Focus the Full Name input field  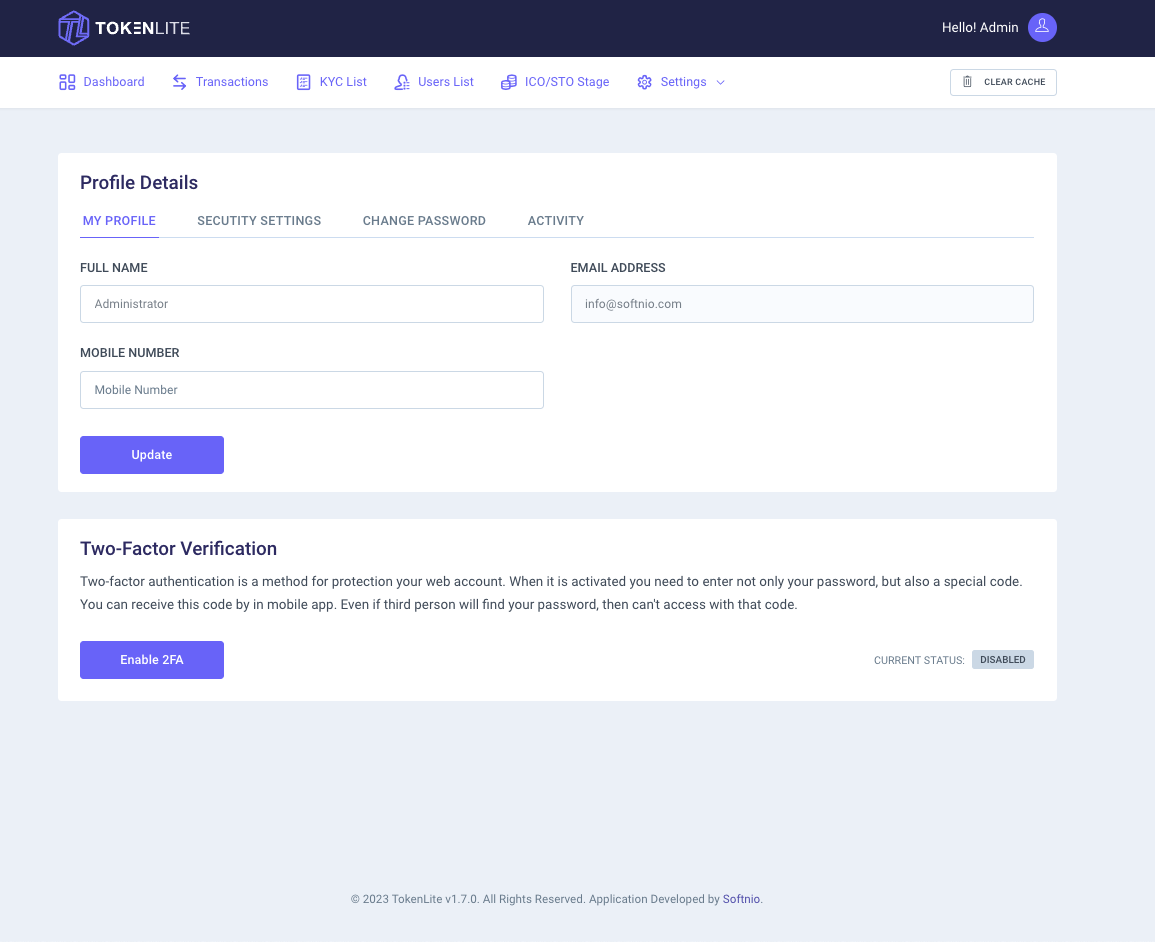[312, 303]
